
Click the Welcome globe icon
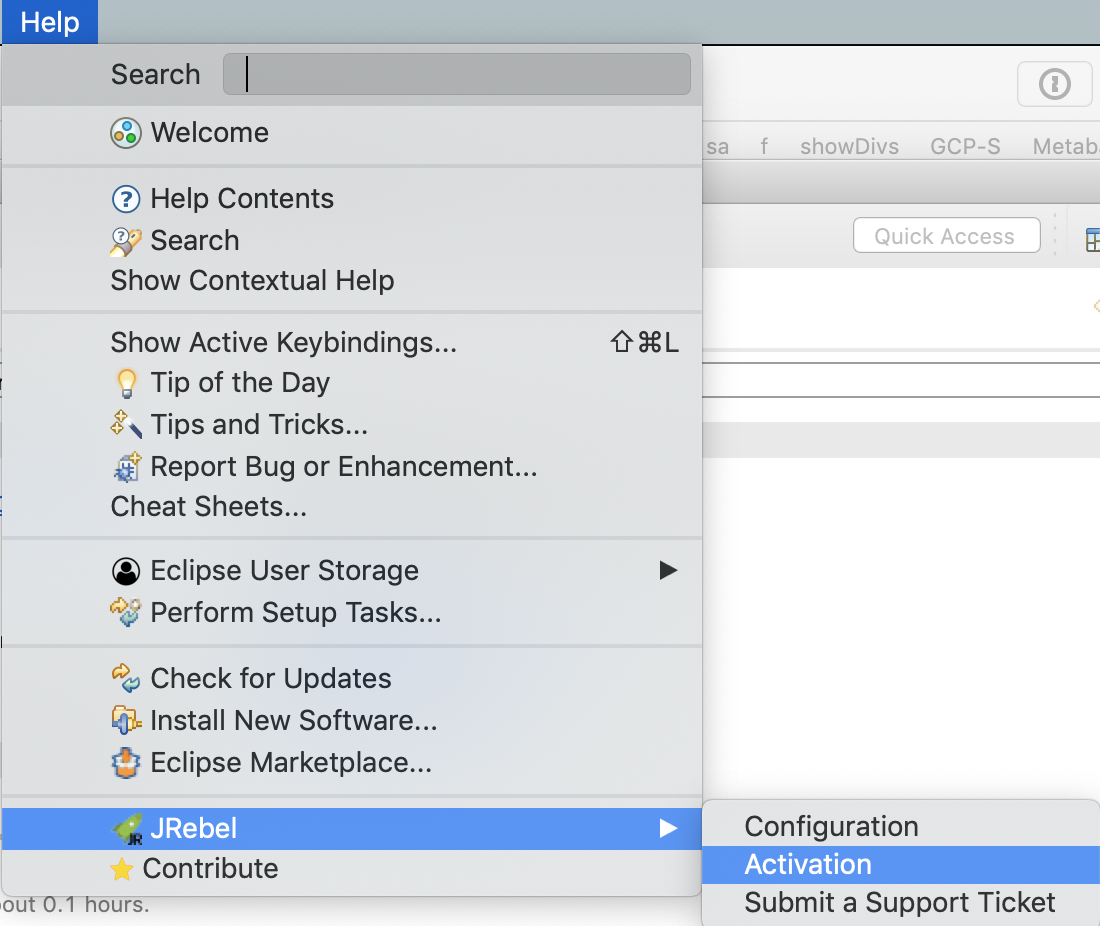click(x=125, y=133)
